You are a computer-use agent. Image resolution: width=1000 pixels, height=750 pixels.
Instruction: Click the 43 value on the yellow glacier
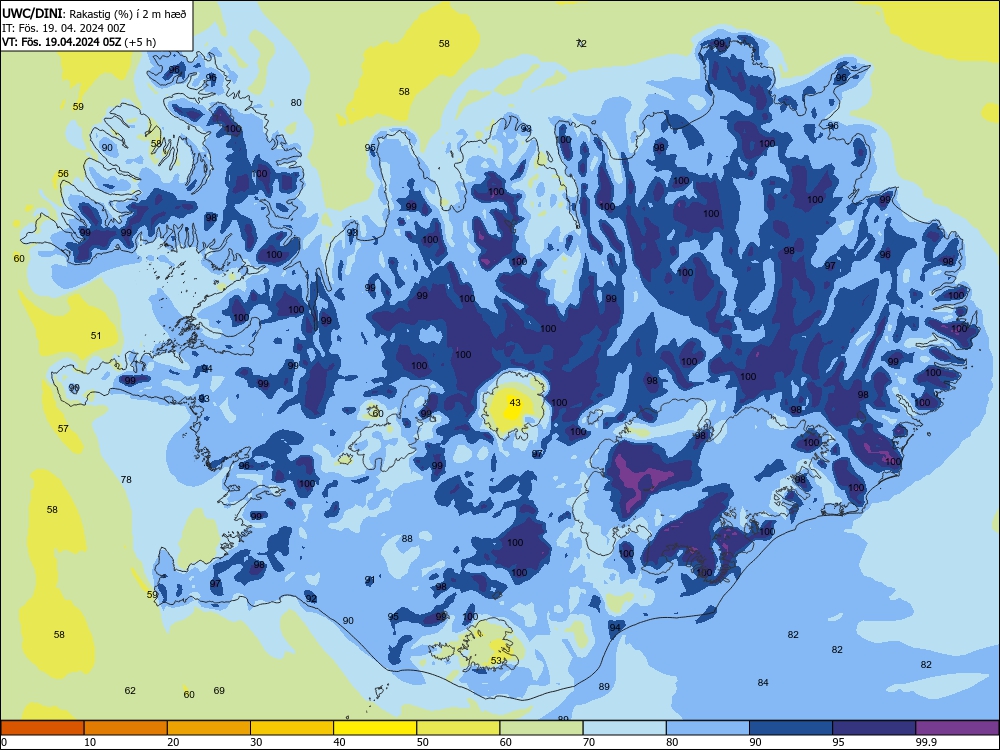pyautogui.click(x=515, y=402)
